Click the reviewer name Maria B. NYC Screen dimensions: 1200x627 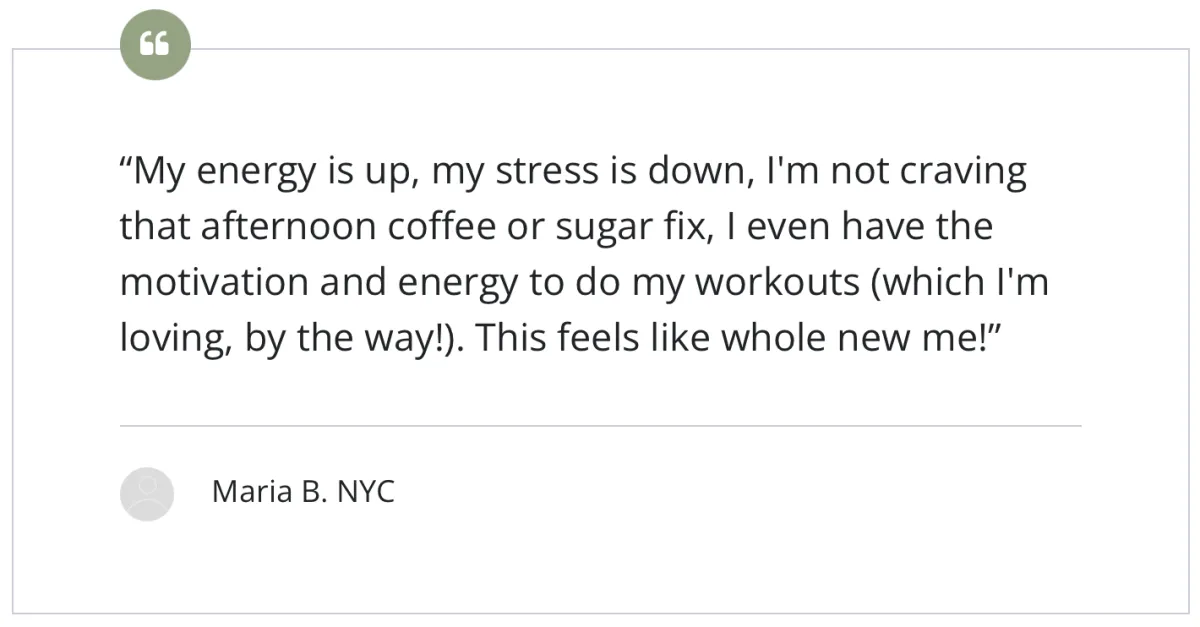(x=303, y=492)
